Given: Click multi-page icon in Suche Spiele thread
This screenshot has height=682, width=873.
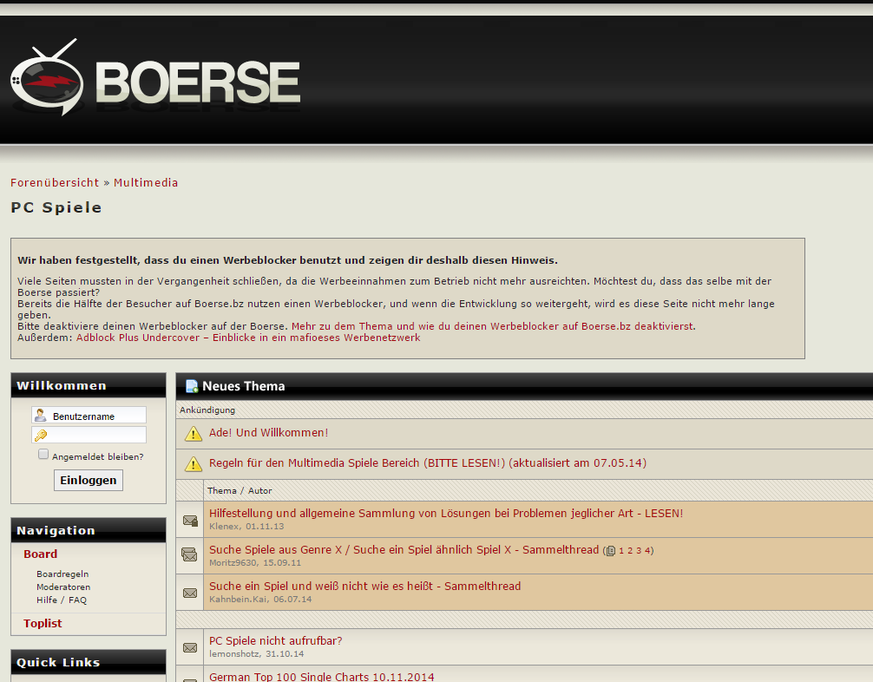Looking at the screenshot, I should tap(610, 551).
